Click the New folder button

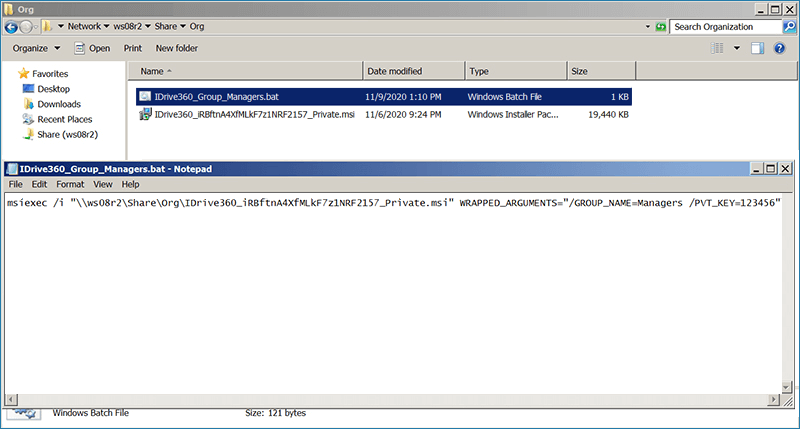[177, 48]
